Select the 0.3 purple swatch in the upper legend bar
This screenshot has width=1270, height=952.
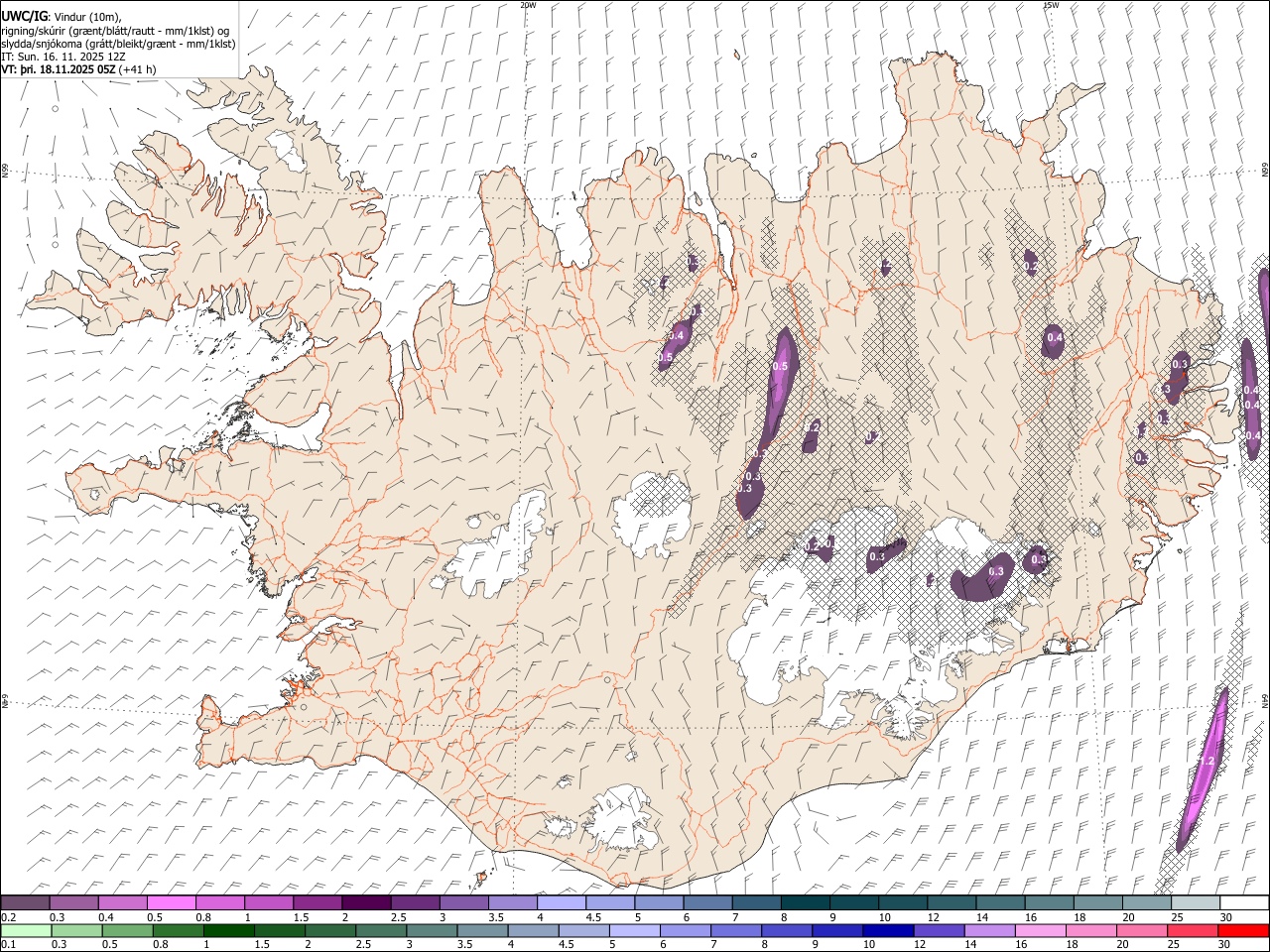pyautogui.click(x=74, y=902)
